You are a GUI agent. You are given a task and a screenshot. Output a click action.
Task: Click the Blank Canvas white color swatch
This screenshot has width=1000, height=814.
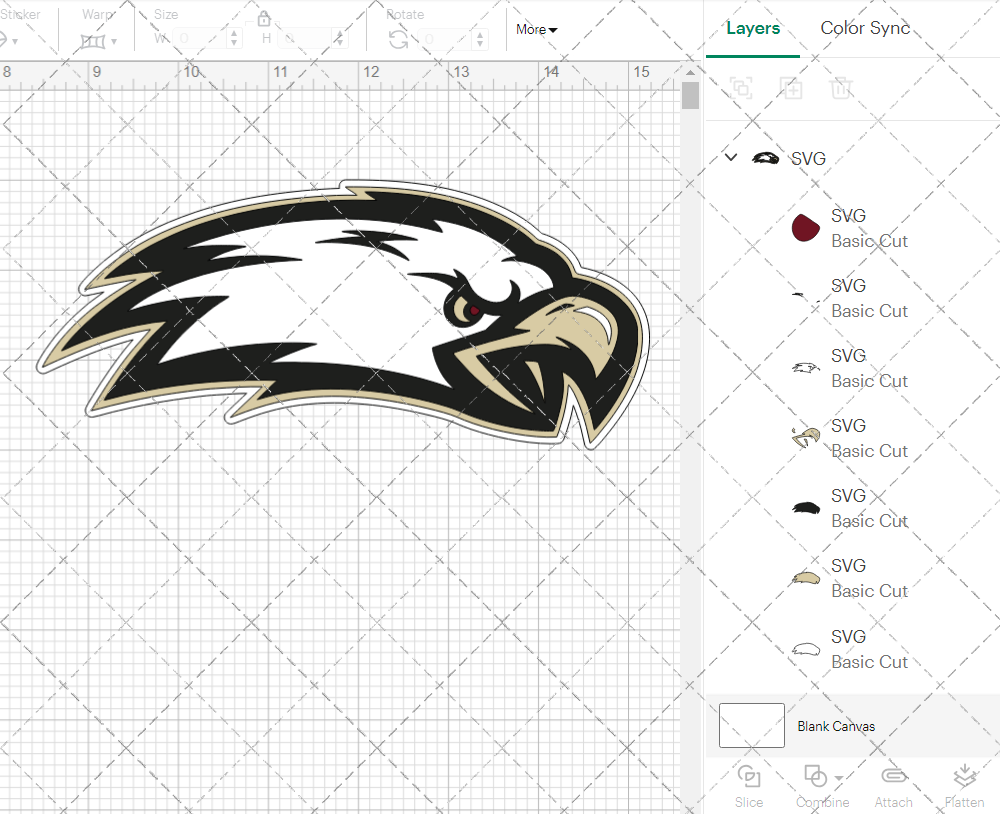(751, 726)
